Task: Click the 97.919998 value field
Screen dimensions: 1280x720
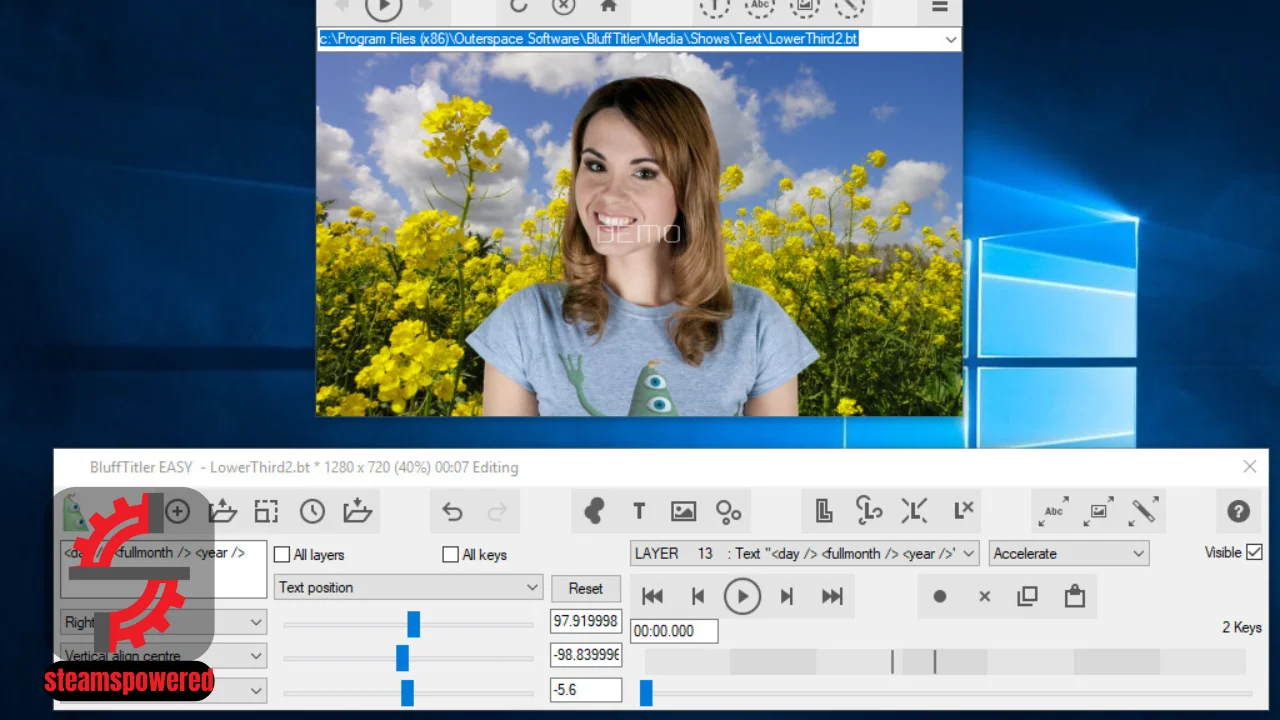Action: [586, 621]
